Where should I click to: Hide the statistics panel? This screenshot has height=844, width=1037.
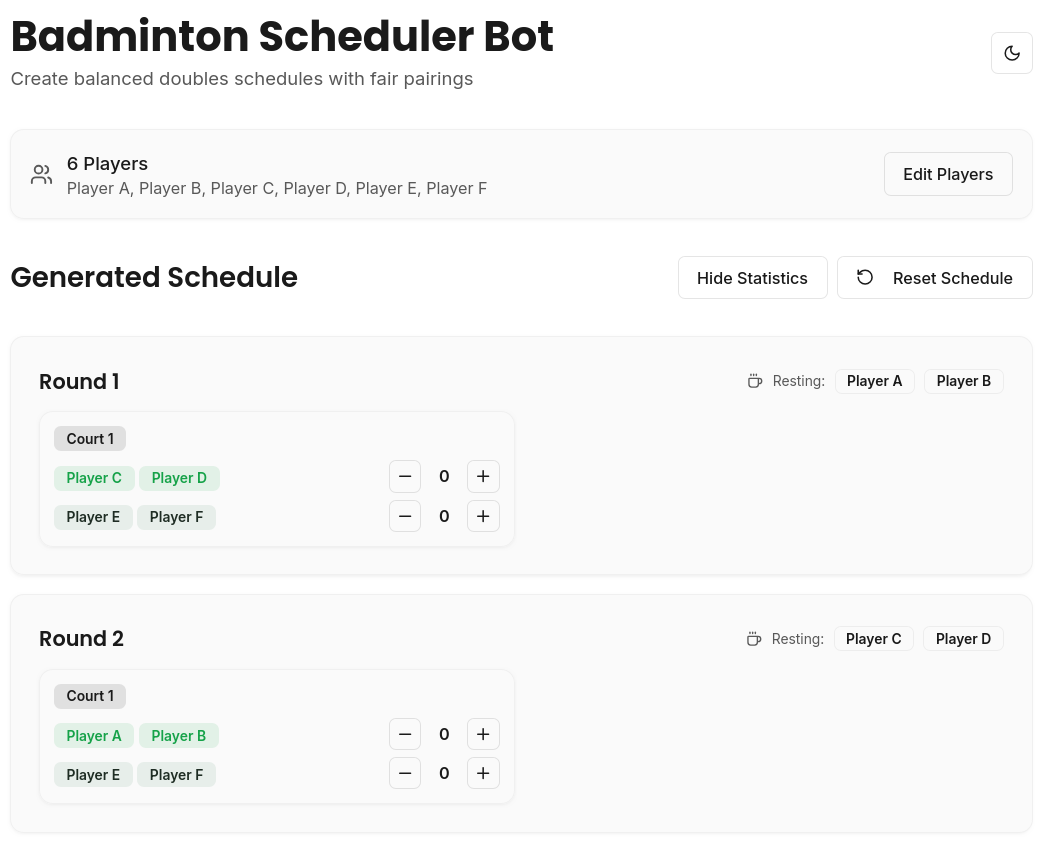point(752,278)
